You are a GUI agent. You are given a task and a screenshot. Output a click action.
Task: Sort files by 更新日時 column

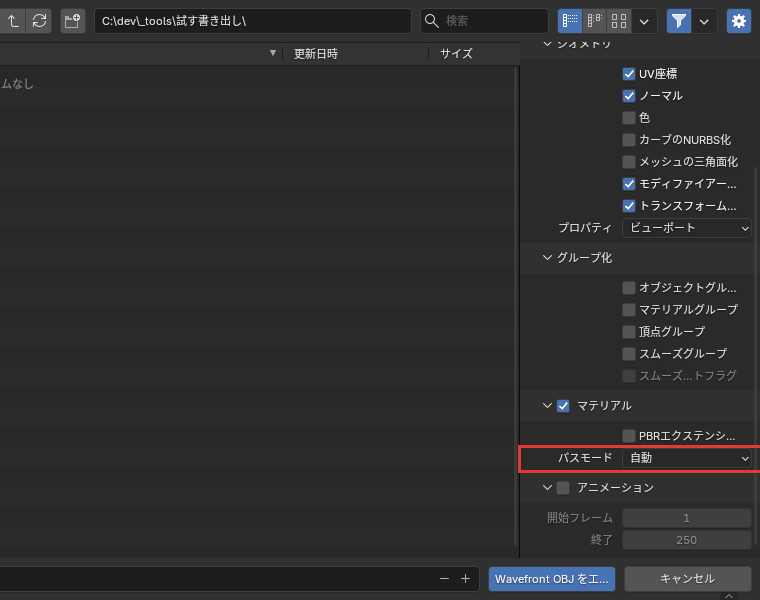click(316, 54)
